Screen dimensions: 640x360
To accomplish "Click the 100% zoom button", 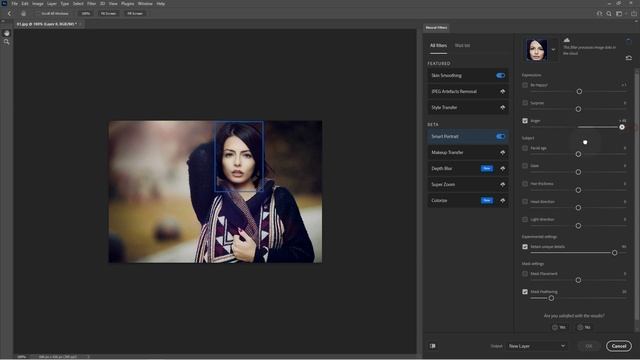I will coord(86,13).
